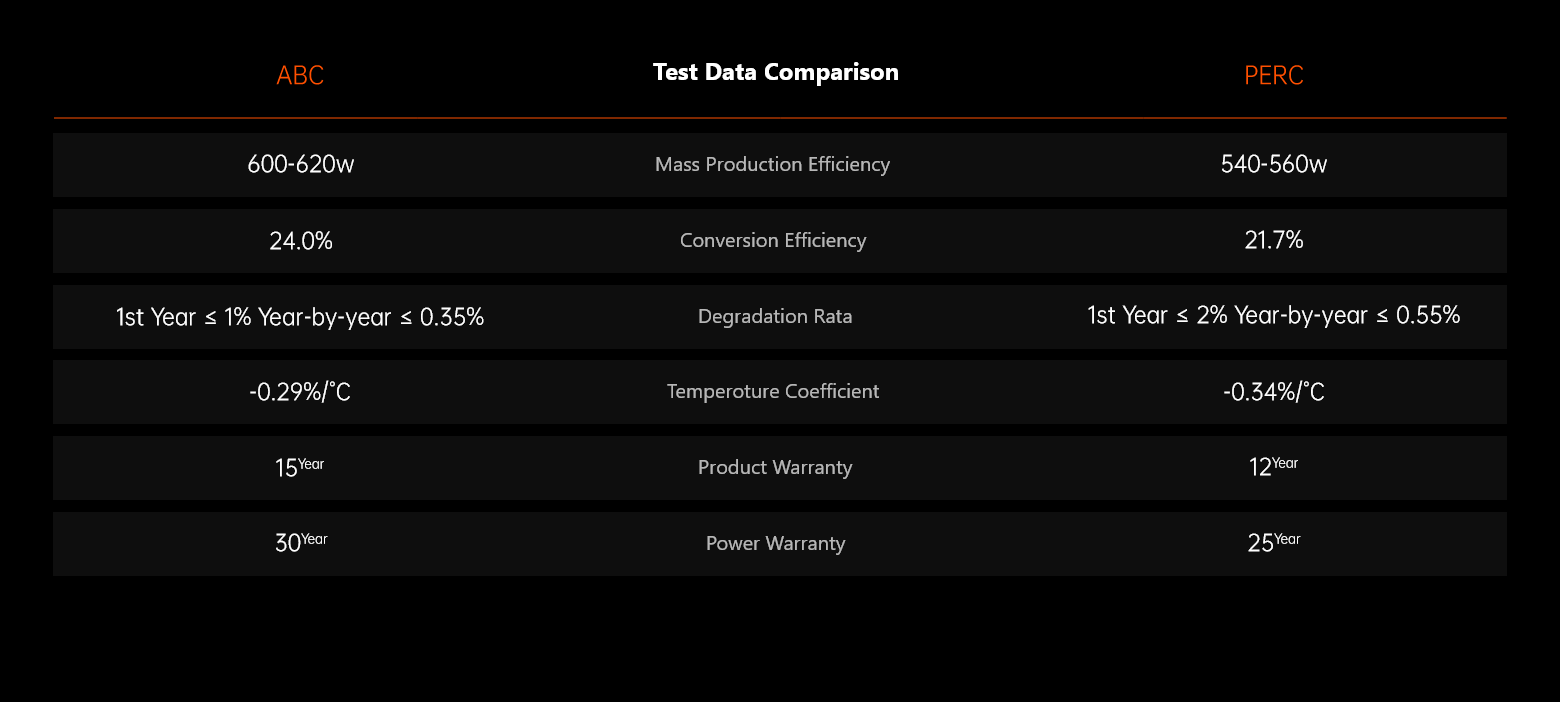Select the Temperoture Coefficient label

click(773, 391)
